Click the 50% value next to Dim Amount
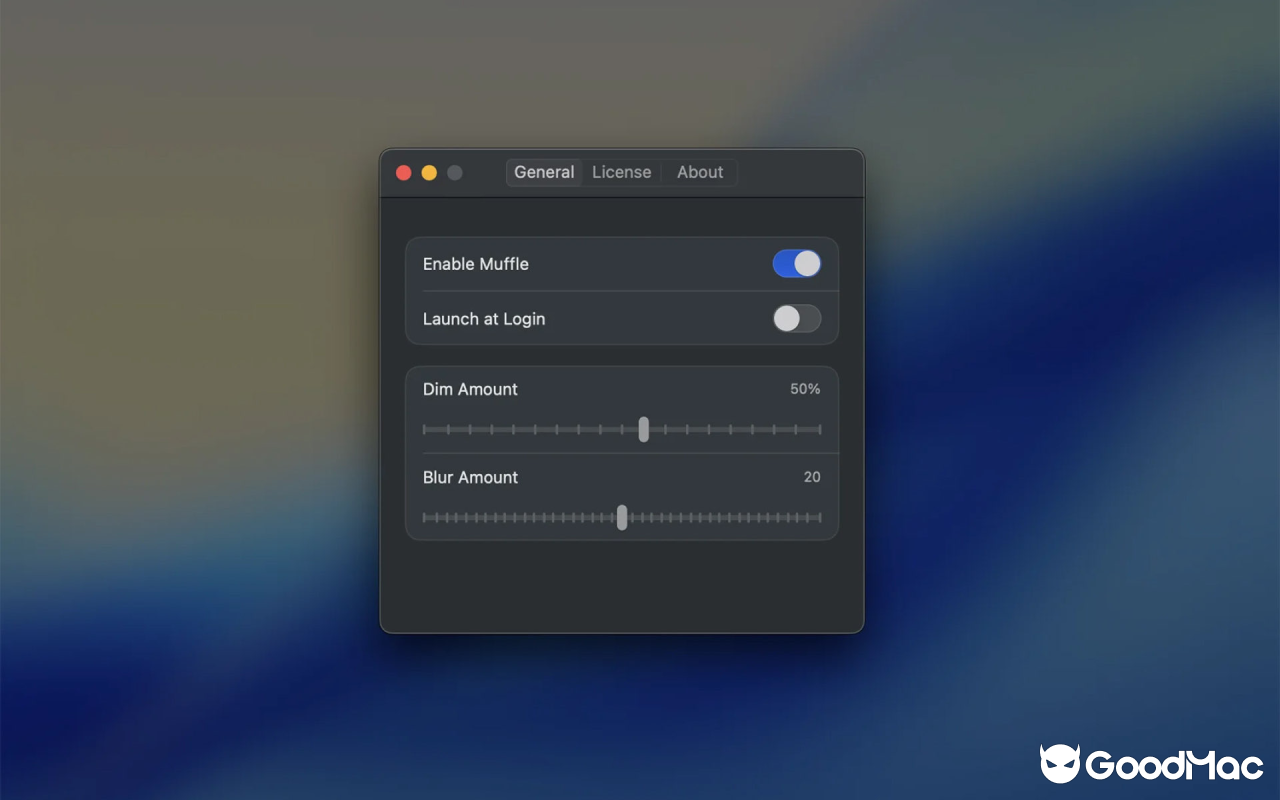Viewport: 1280px width, 800px height. [804, 389]
